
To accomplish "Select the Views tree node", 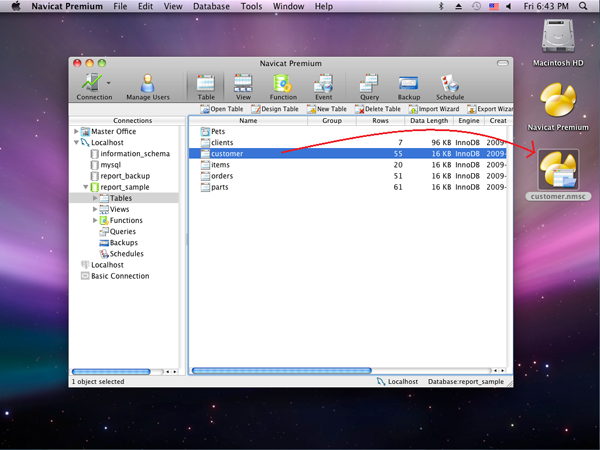I will tap(114, 209).
